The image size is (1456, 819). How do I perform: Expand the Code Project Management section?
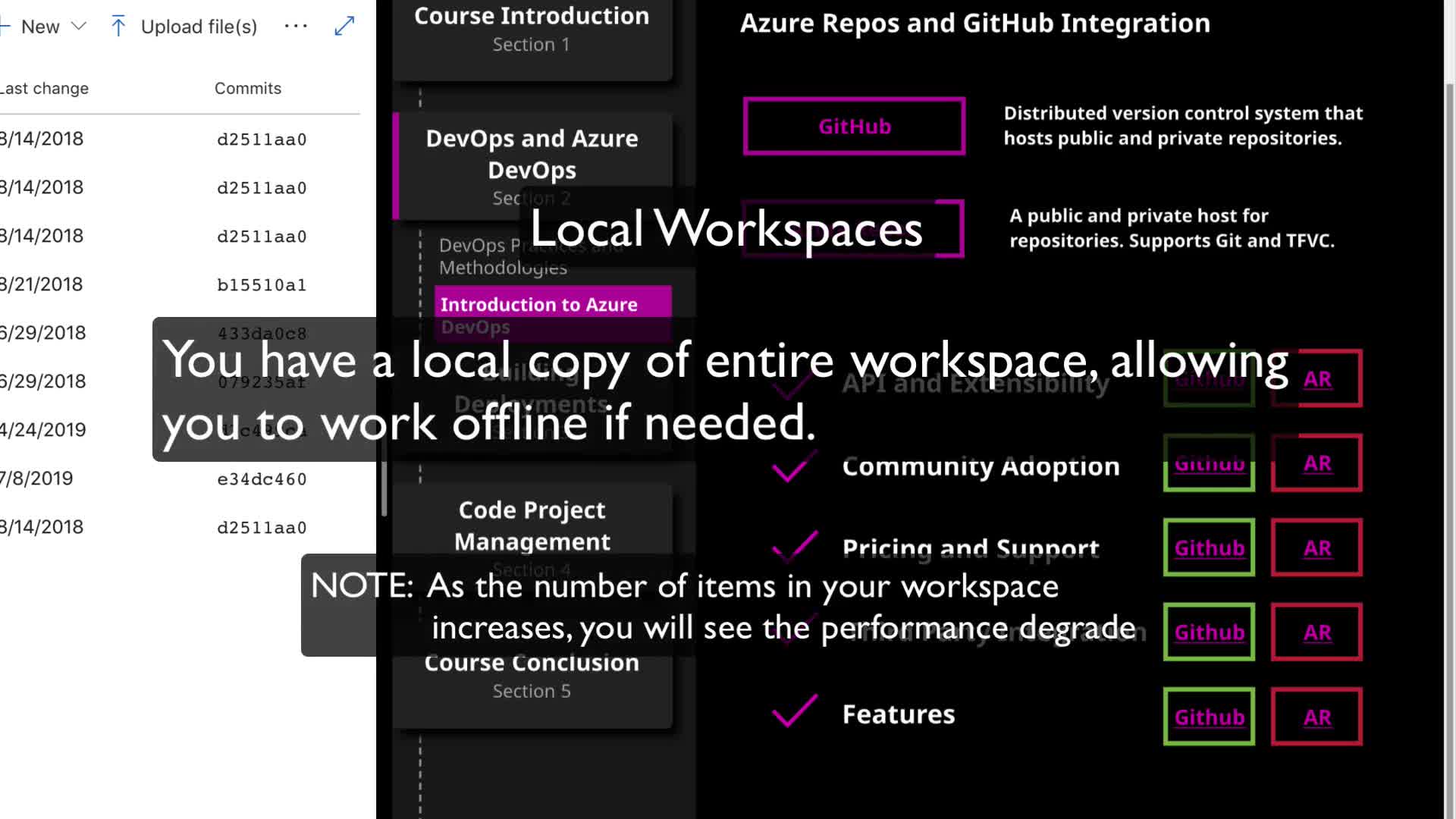531,525
